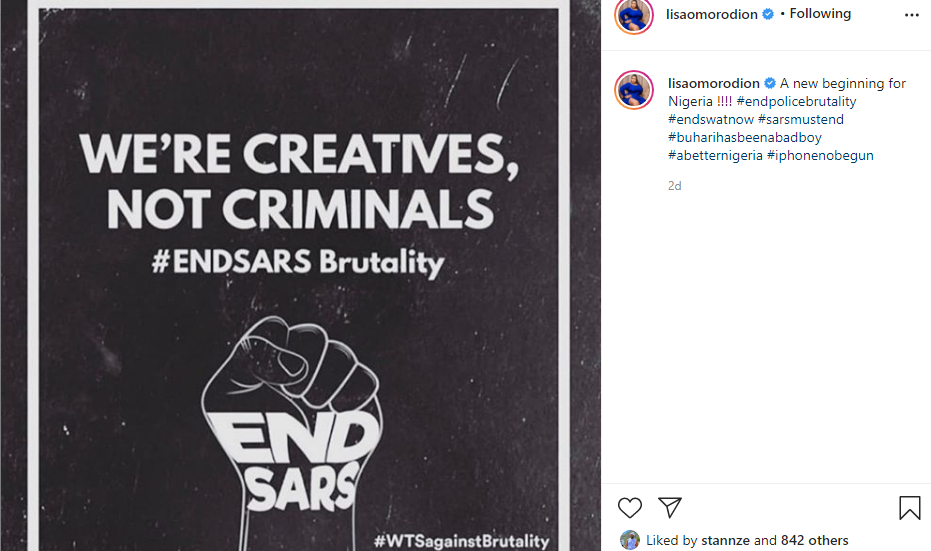Click the 2d post timestamp
Screen dimensions: 931x551
675,185
